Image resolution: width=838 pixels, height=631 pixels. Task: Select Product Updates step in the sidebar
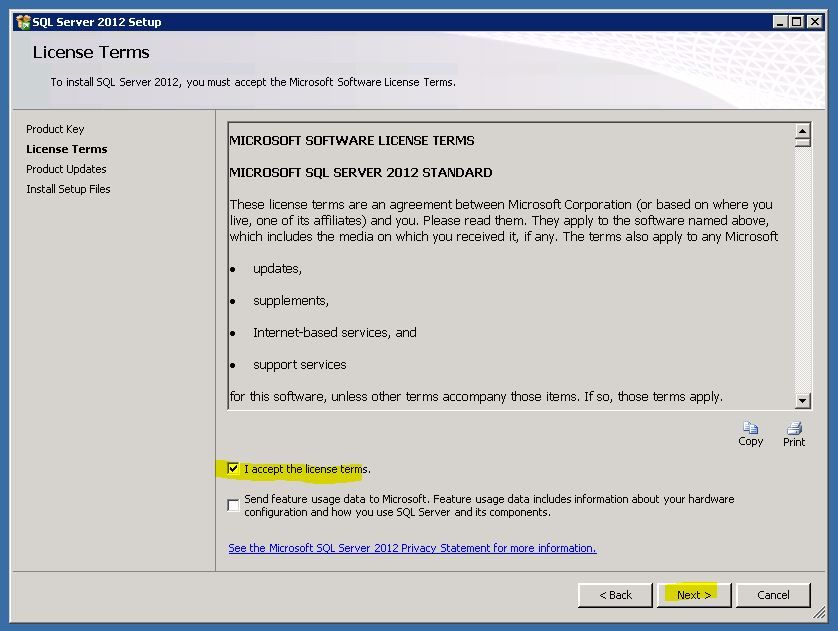pyautogui.click(x=66, y=169)
